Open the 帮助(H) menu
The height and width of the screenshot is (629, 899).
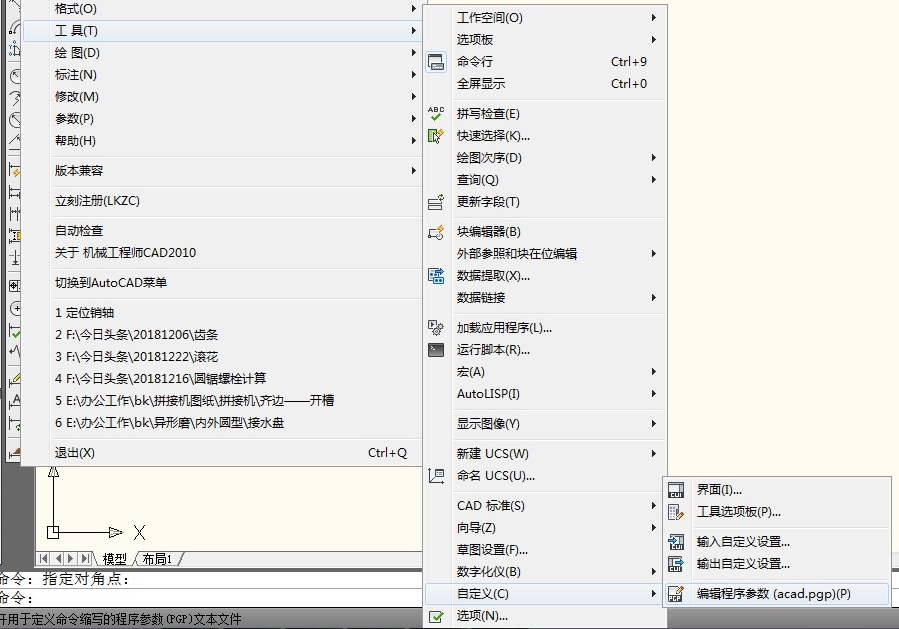point(221,140)
